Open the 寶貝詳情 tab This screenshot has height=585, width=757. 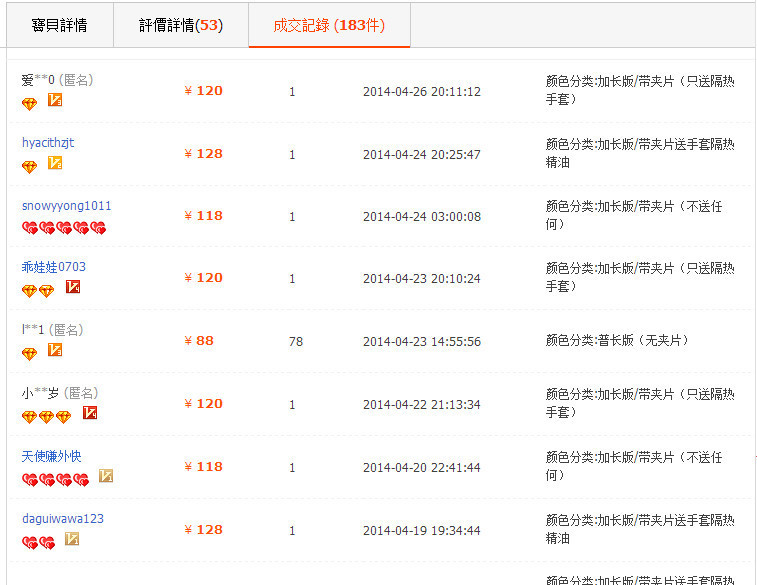60,25
